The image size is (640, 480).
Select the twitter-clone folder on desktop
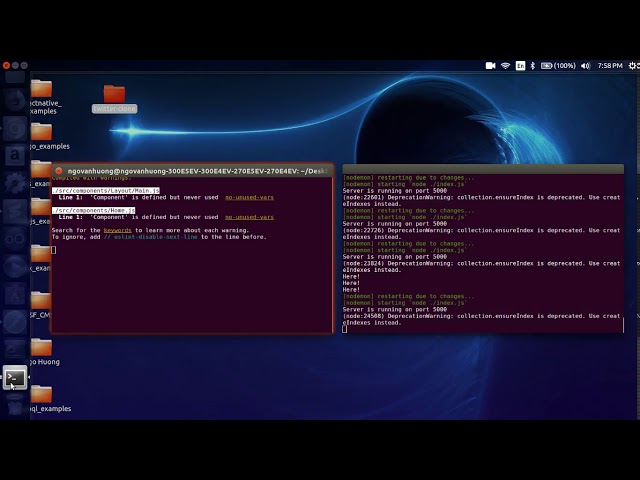114,98
